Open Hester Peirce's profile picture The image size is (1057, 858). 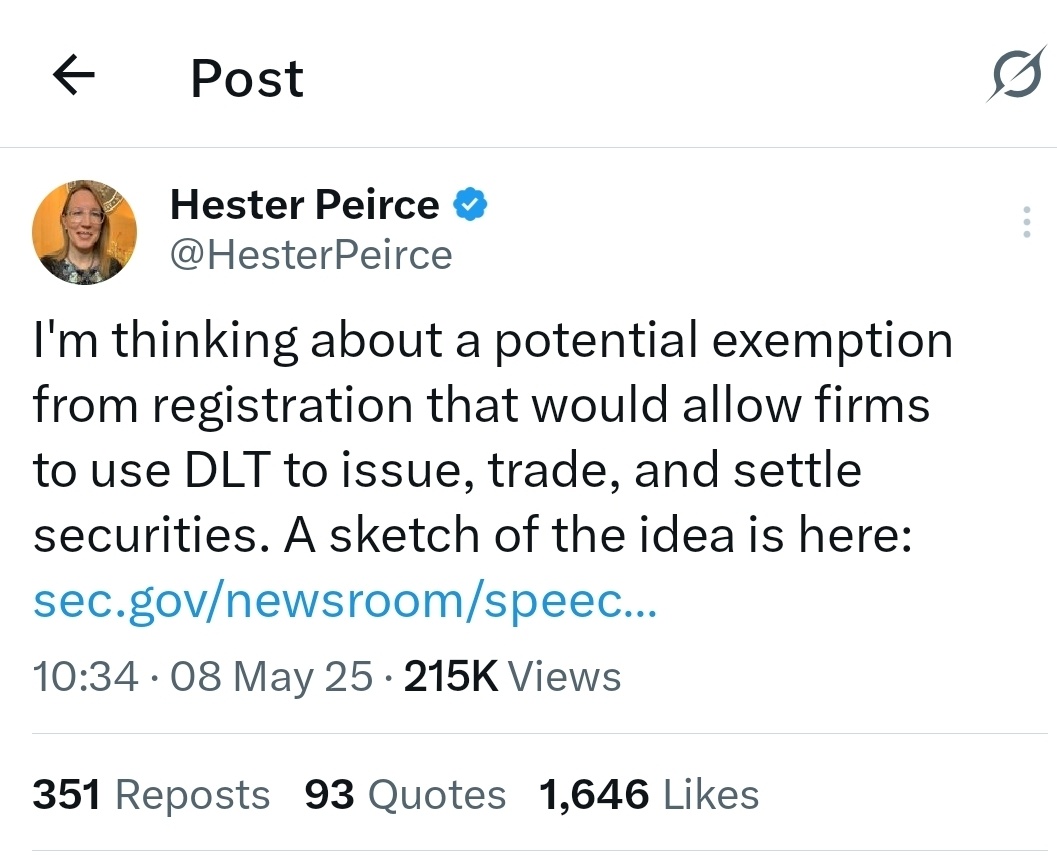pos(84,232)
